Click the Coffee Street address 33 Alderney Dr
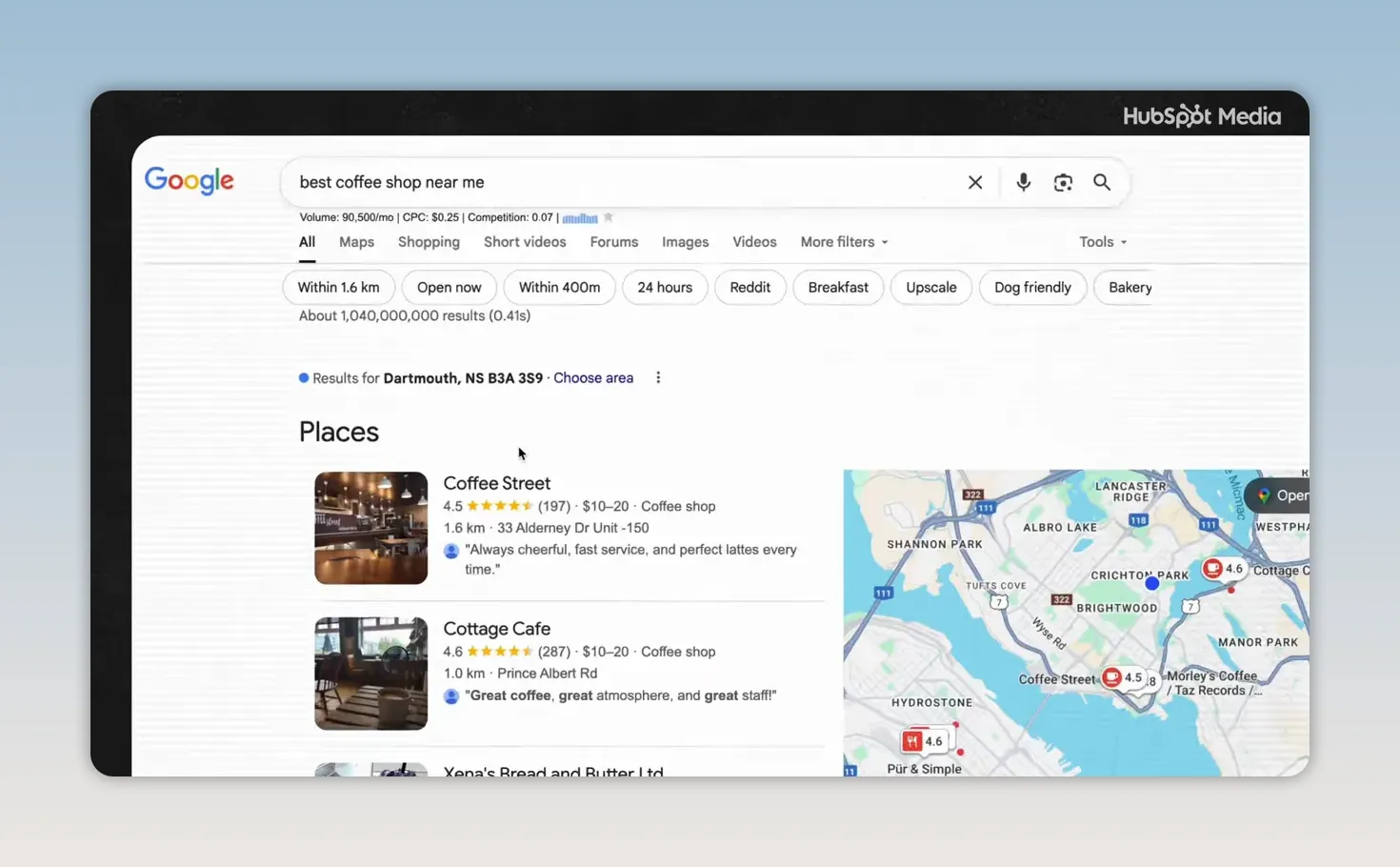This screenshot has height=867, width=1400. [572, 528]
